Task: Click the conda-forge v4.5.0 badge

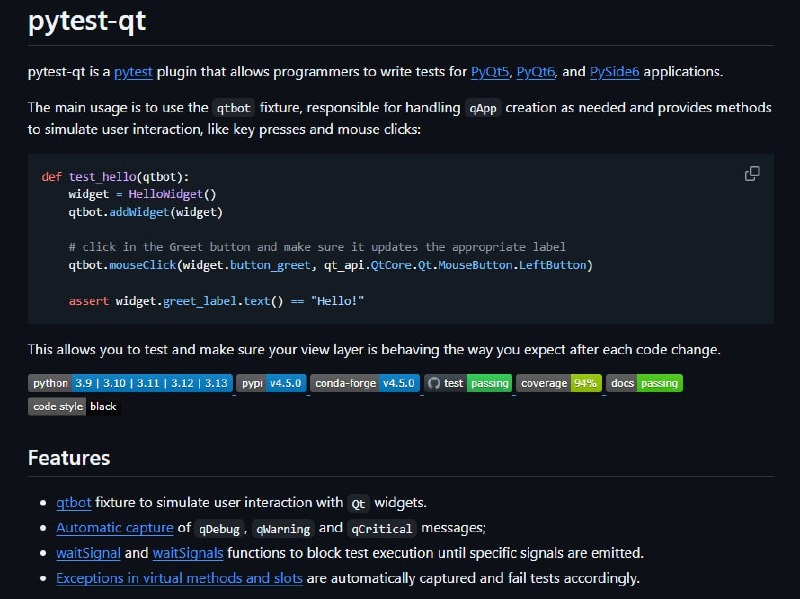Action: tap(365, 383)
